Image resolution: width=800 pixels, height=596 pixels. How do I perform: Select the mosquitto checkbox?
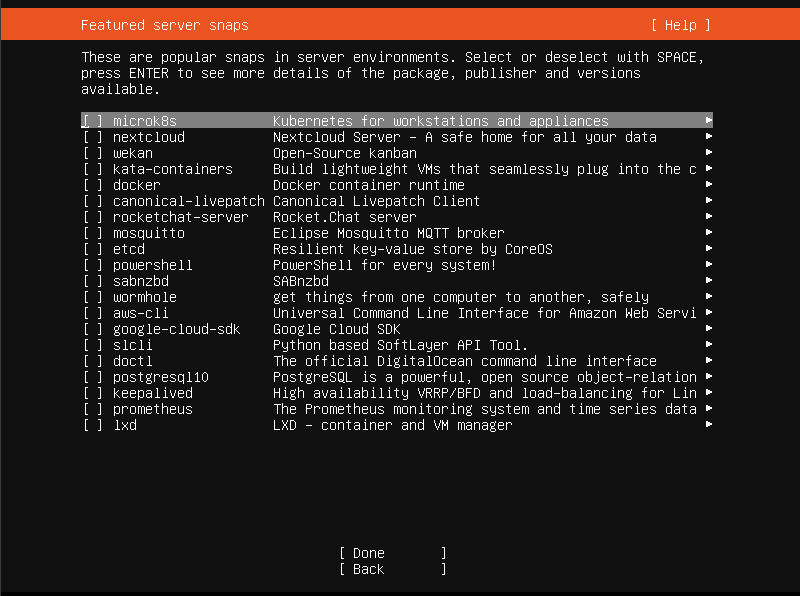(93, 233)
